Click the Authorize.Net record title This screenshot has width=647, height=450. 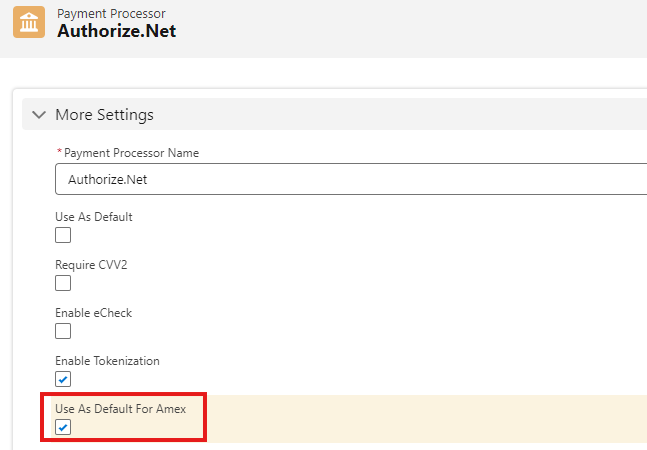[x=116, y=31]
